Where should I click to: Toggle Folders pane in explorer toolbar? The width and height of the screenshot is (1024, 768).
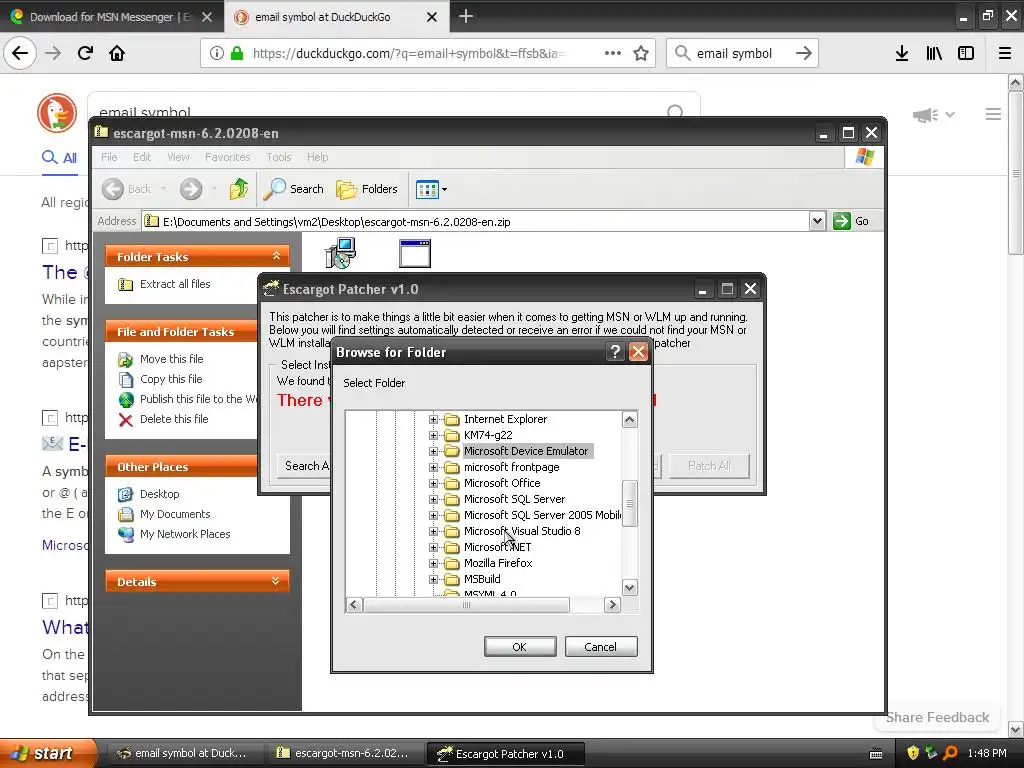[367, 189]
